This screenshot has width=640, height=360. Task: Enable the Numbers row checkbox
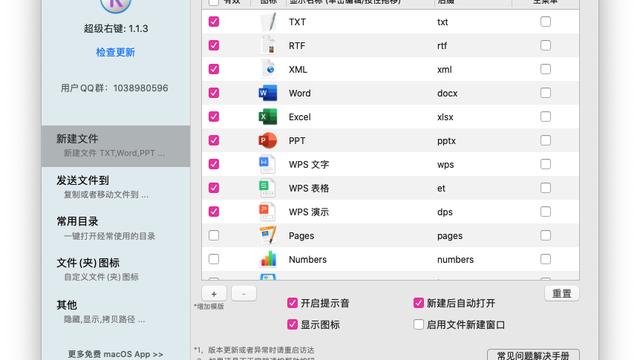pyautogui.click(x=214, y=259)
